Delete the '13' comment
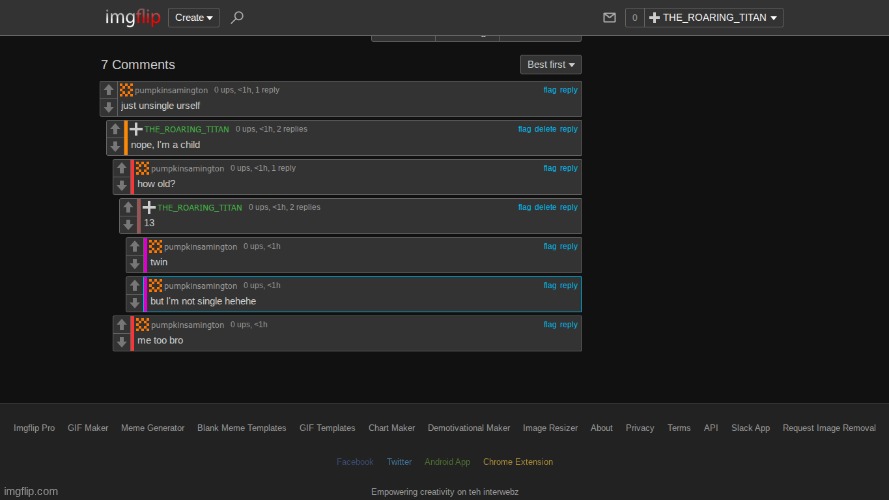Viewport: 889px width, 500px height. coord(545,207)
